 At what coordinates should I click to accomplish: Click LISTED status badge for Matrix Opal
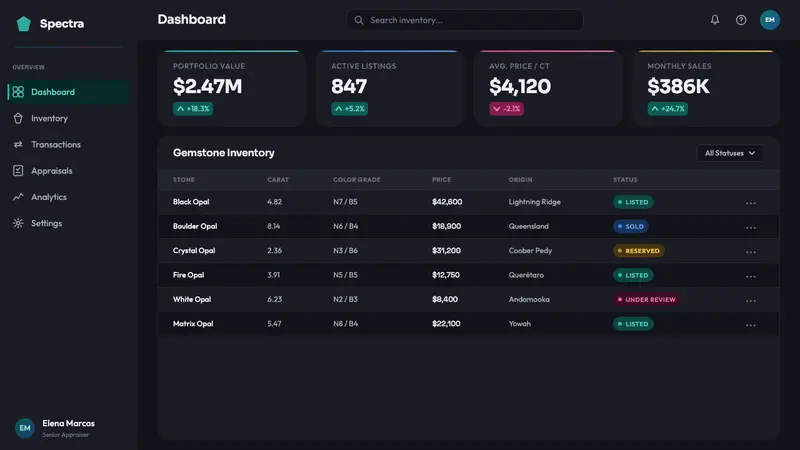(633, 324)
